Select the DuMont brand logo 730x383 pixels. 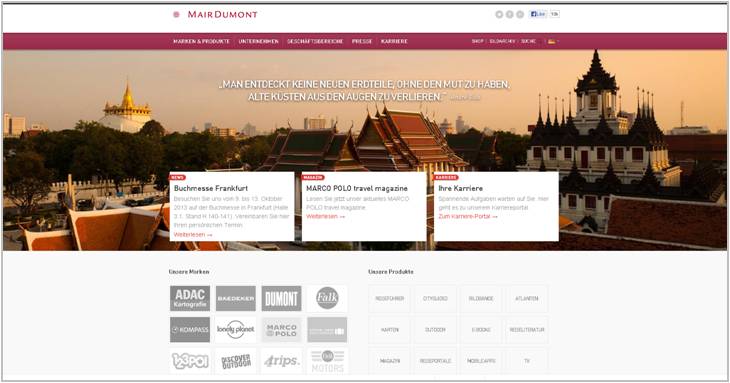click(x=281, y=298)
